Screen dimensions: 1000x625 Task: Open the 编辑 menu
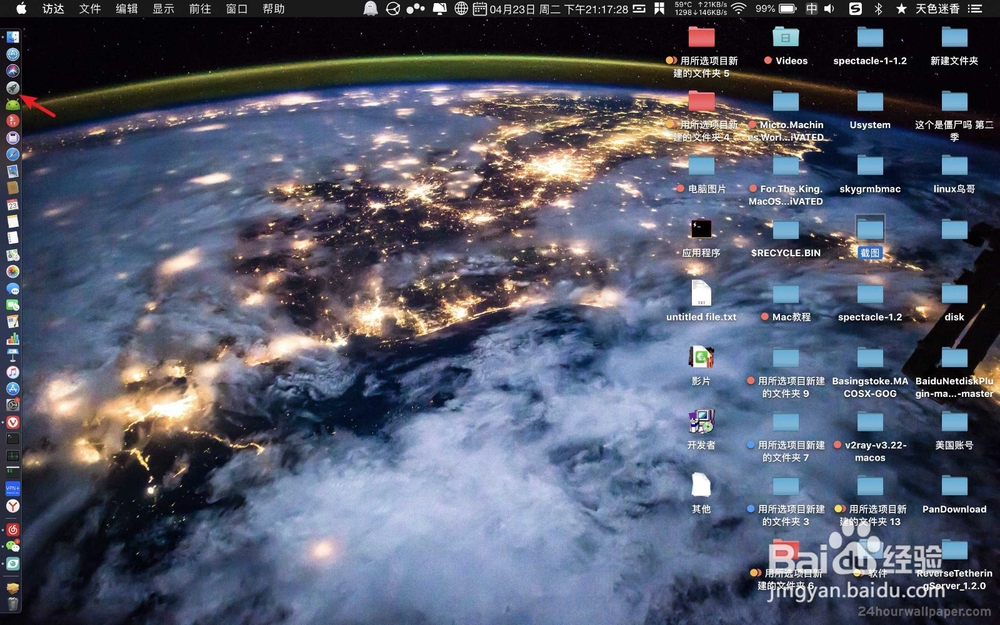(x=125, y=11)
